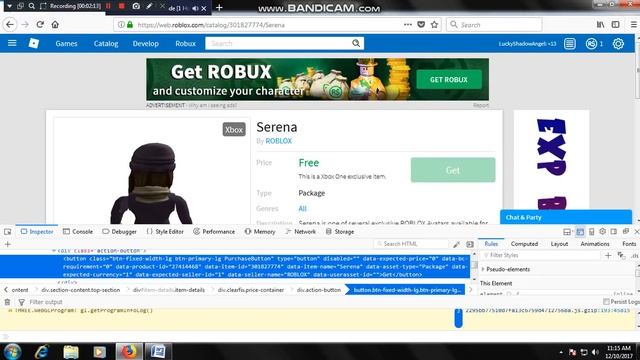Switch to the Inspector tab
The image size is (640, 360).
coord(37,231)
